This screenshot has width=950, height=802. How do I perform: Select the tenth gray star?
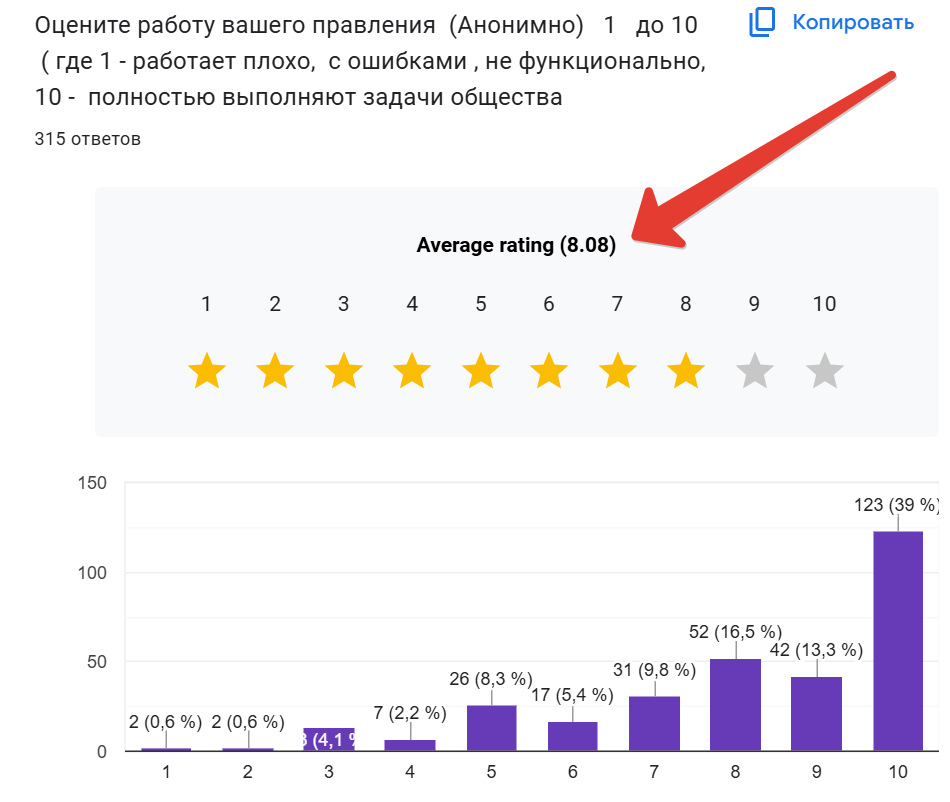pos(825,373)
